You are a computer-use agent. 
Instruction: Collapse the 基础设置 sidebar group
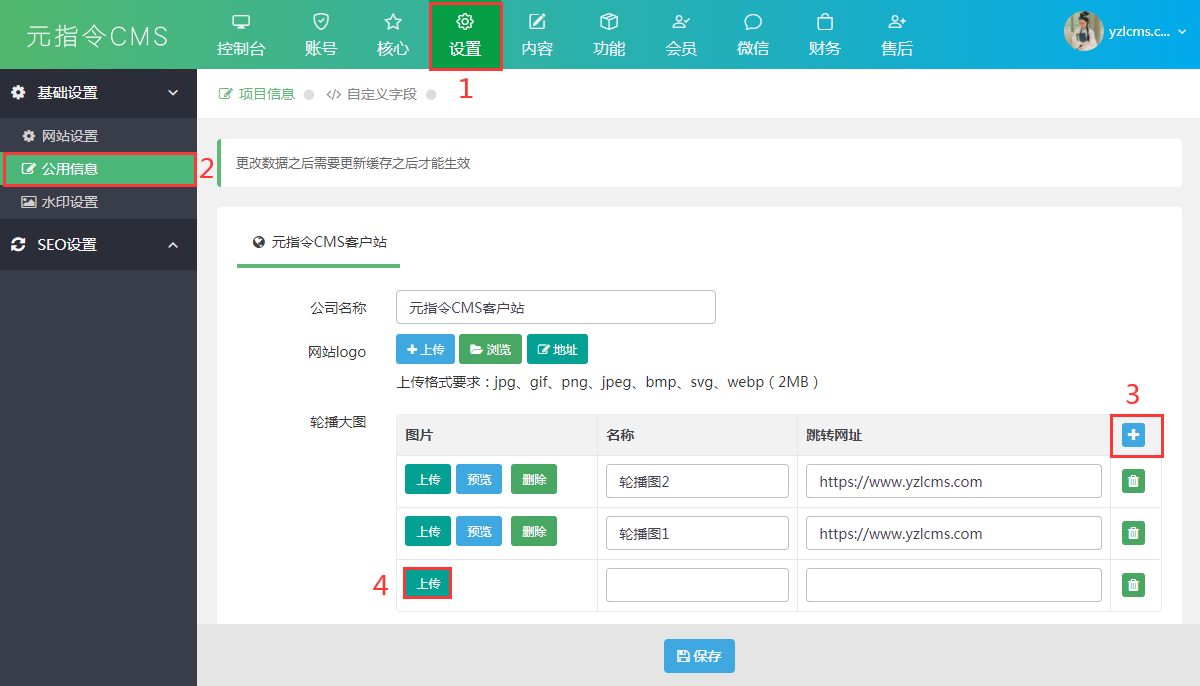[x=98, y=93]
